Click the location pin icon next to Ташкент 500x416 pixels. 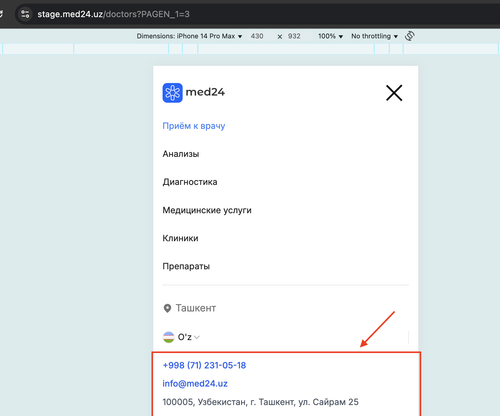tap(167, 308)
